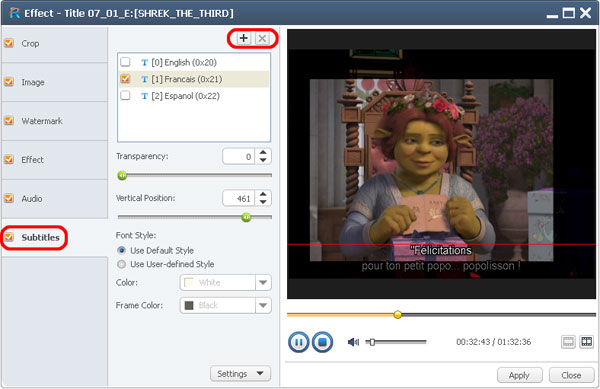The image size is (600, 389).
Task: Uncheck the Francais (0x21) subtitle
Action: (x=125, y=78)
